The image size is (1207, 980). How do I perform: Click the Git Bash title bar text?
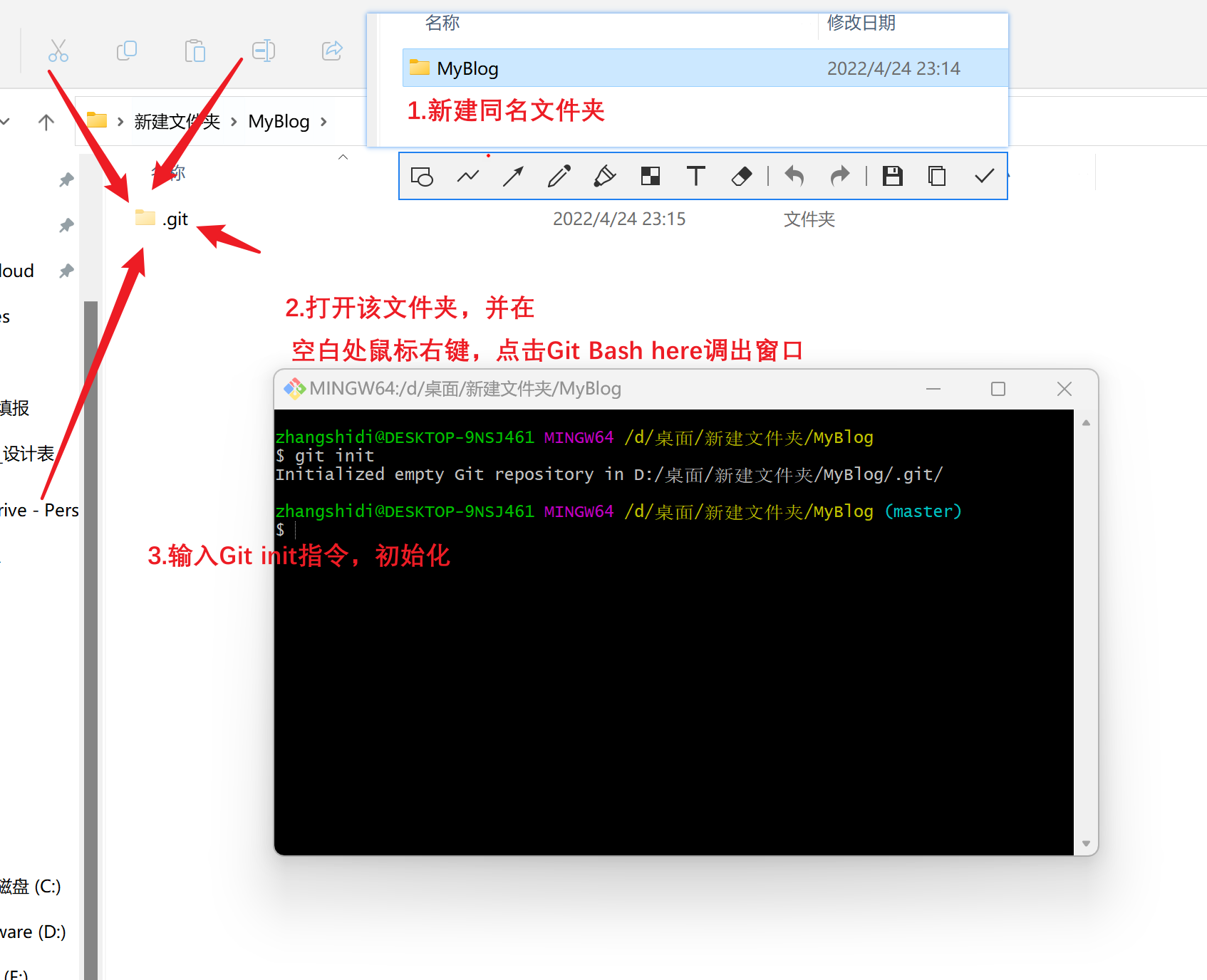pos(465,388)
